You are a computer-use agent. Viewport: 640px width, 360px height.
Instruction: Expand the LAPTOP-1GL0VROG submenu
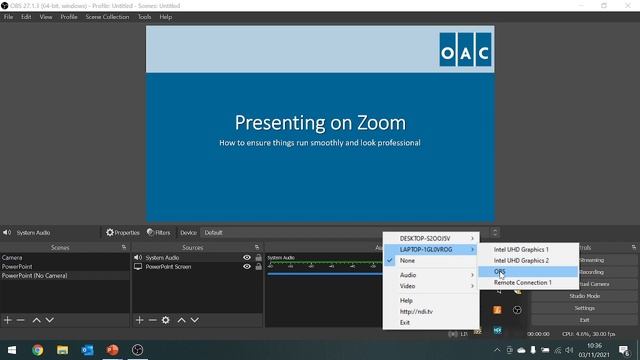(431, 249)
